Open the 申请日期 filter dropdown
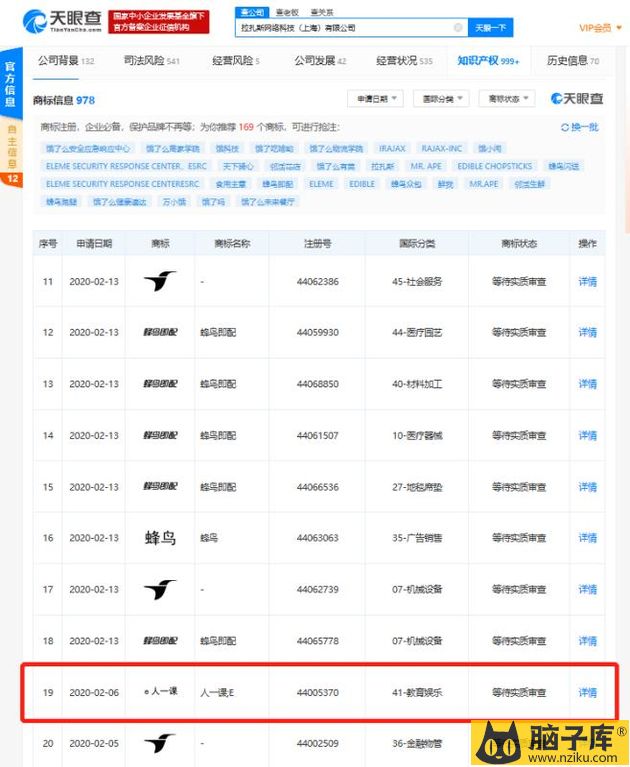This screenshot has width=630, height=767. pos(375,99)
